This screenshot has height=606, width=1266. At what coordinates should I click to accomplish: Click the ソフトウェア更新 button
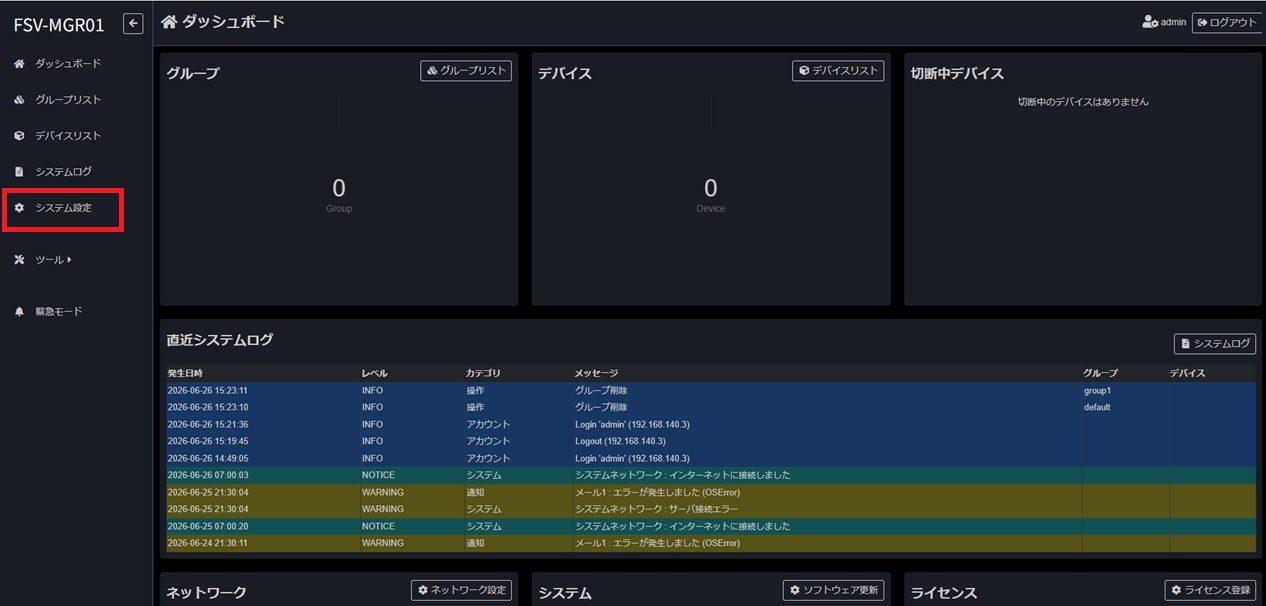click(833, 590)
